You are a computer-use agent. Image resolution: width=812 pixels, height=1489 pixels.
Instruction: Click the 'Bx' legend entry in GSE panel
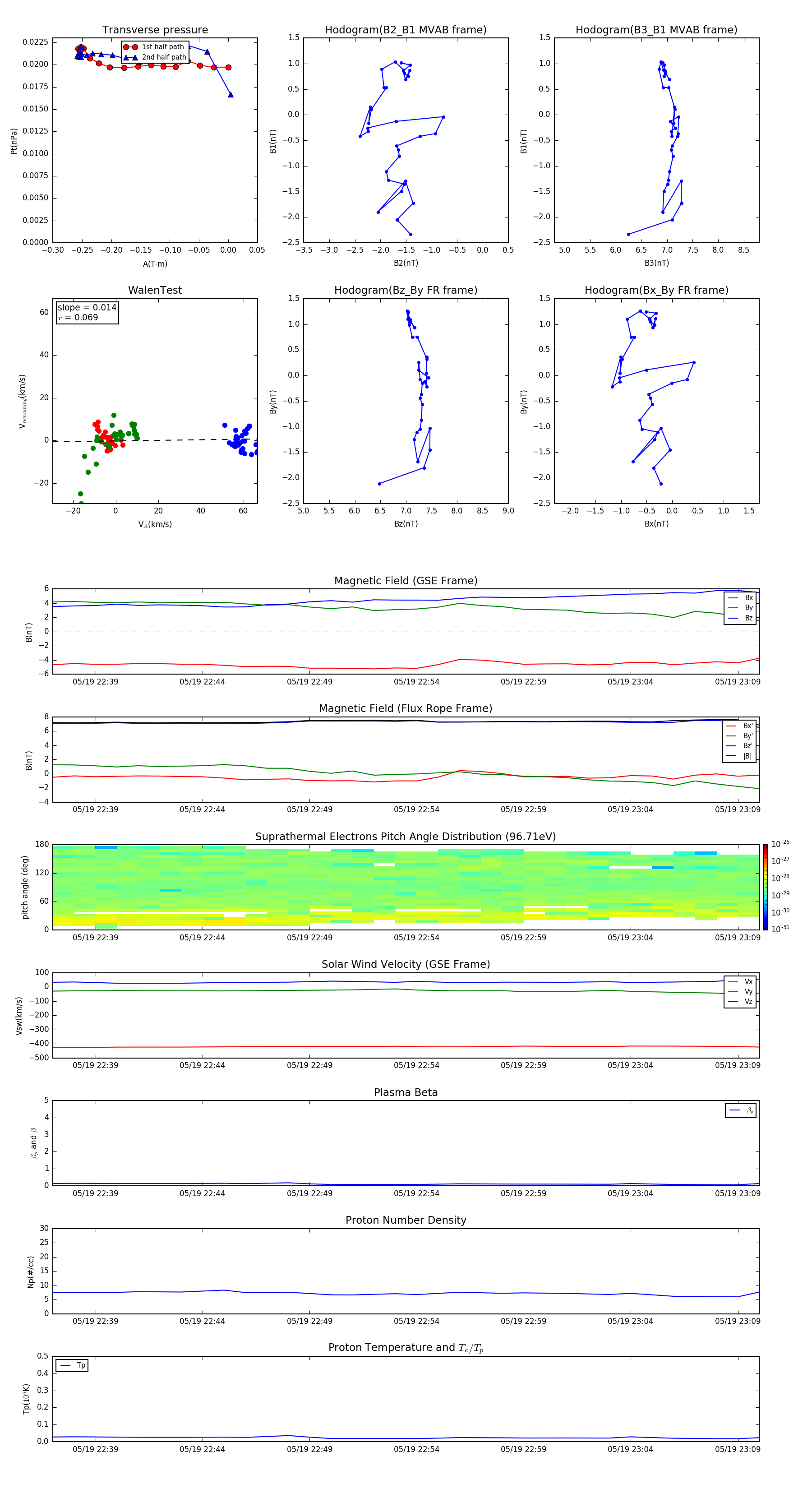(x=740, y=598)
